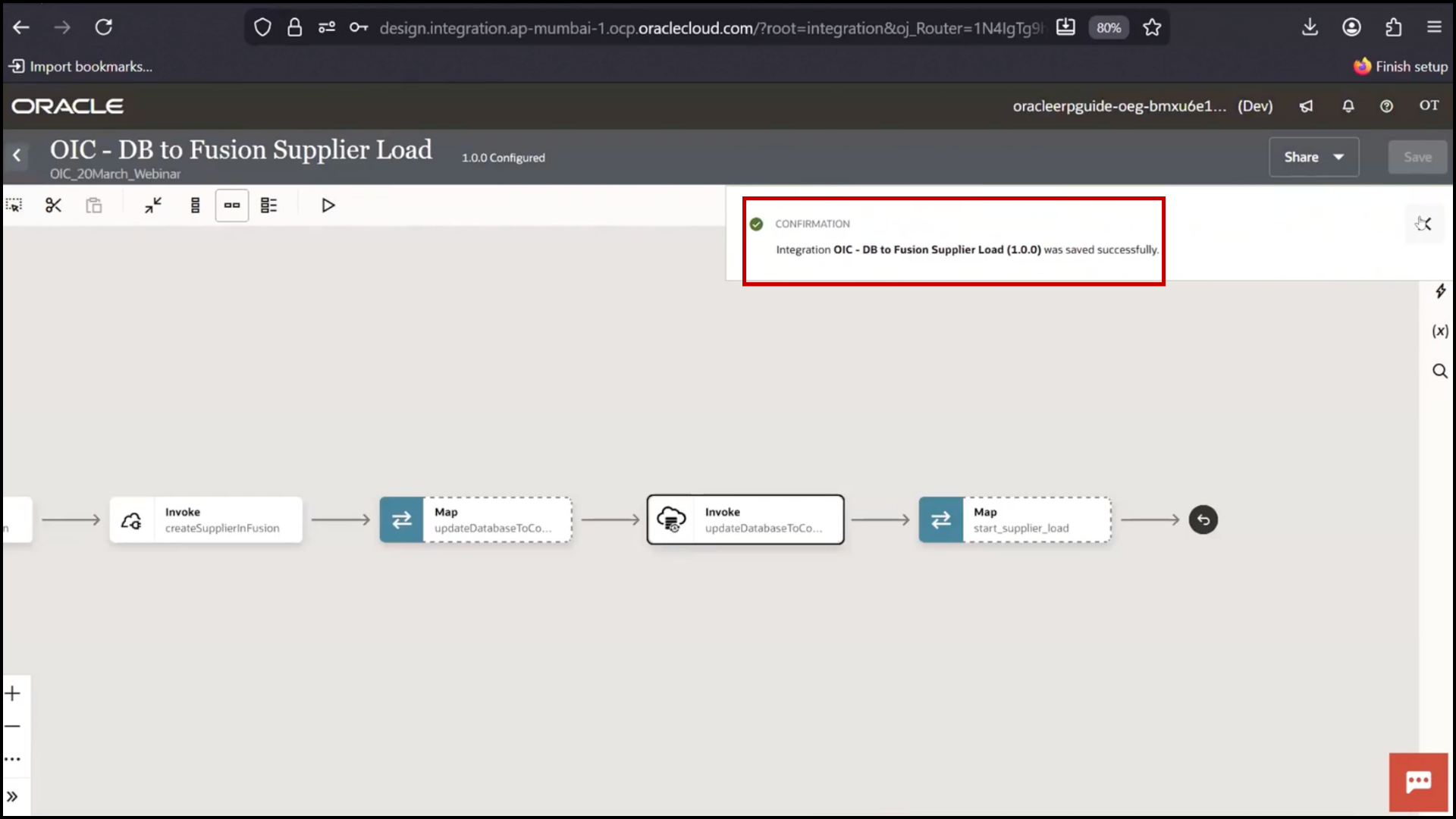Click the 1.0.0 Configured status label
1456x819 pixels.
pos(504,158)
